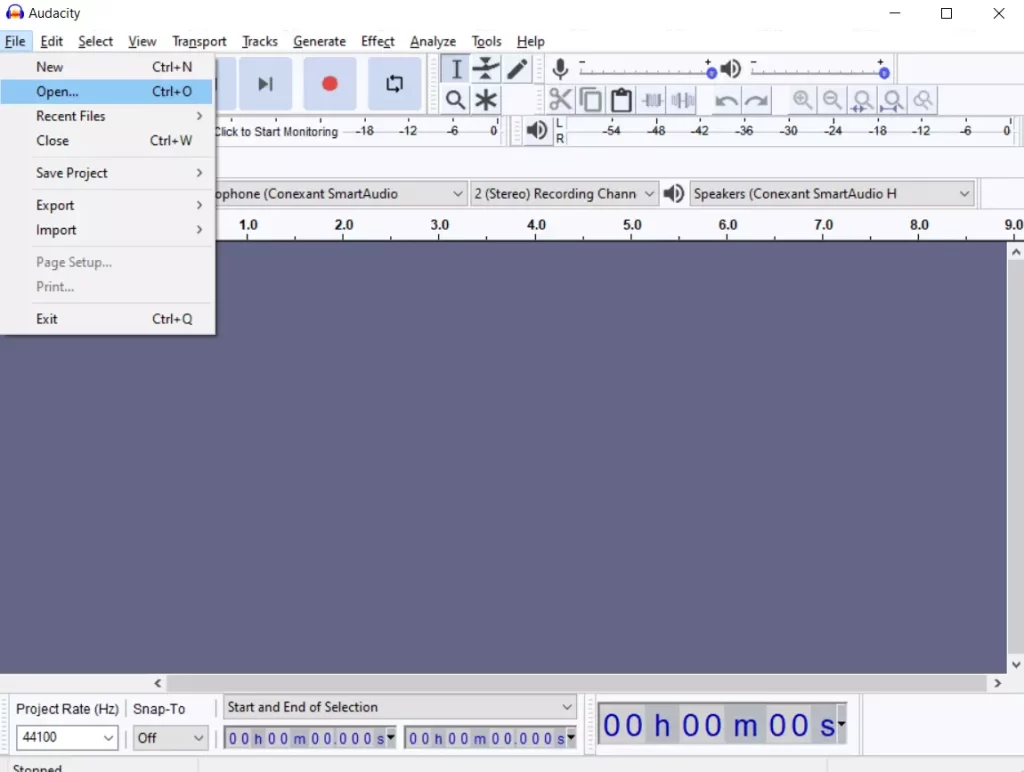Viewport: 1024px width, 772px height.
Task: Choose Open... from File menu
Action: 108,91
